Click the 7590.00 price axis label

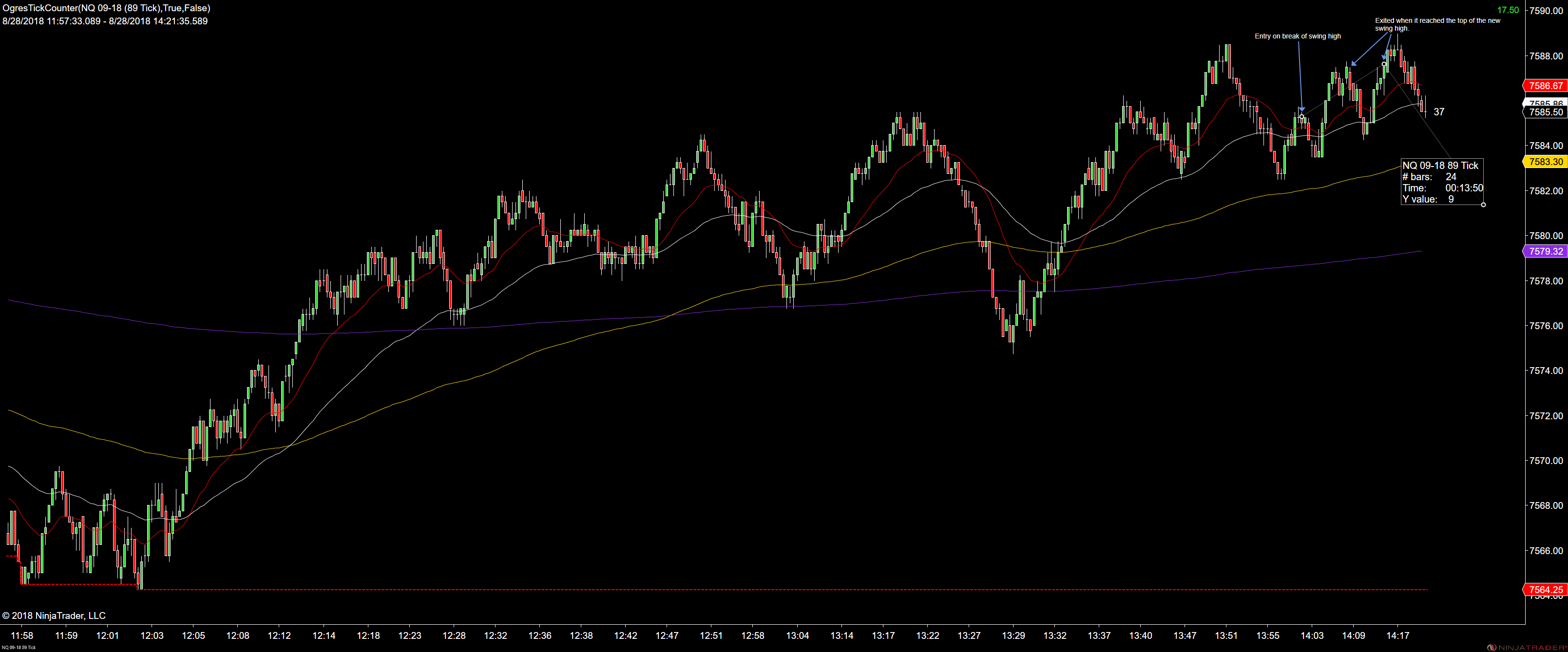(x=1546, y=11)
